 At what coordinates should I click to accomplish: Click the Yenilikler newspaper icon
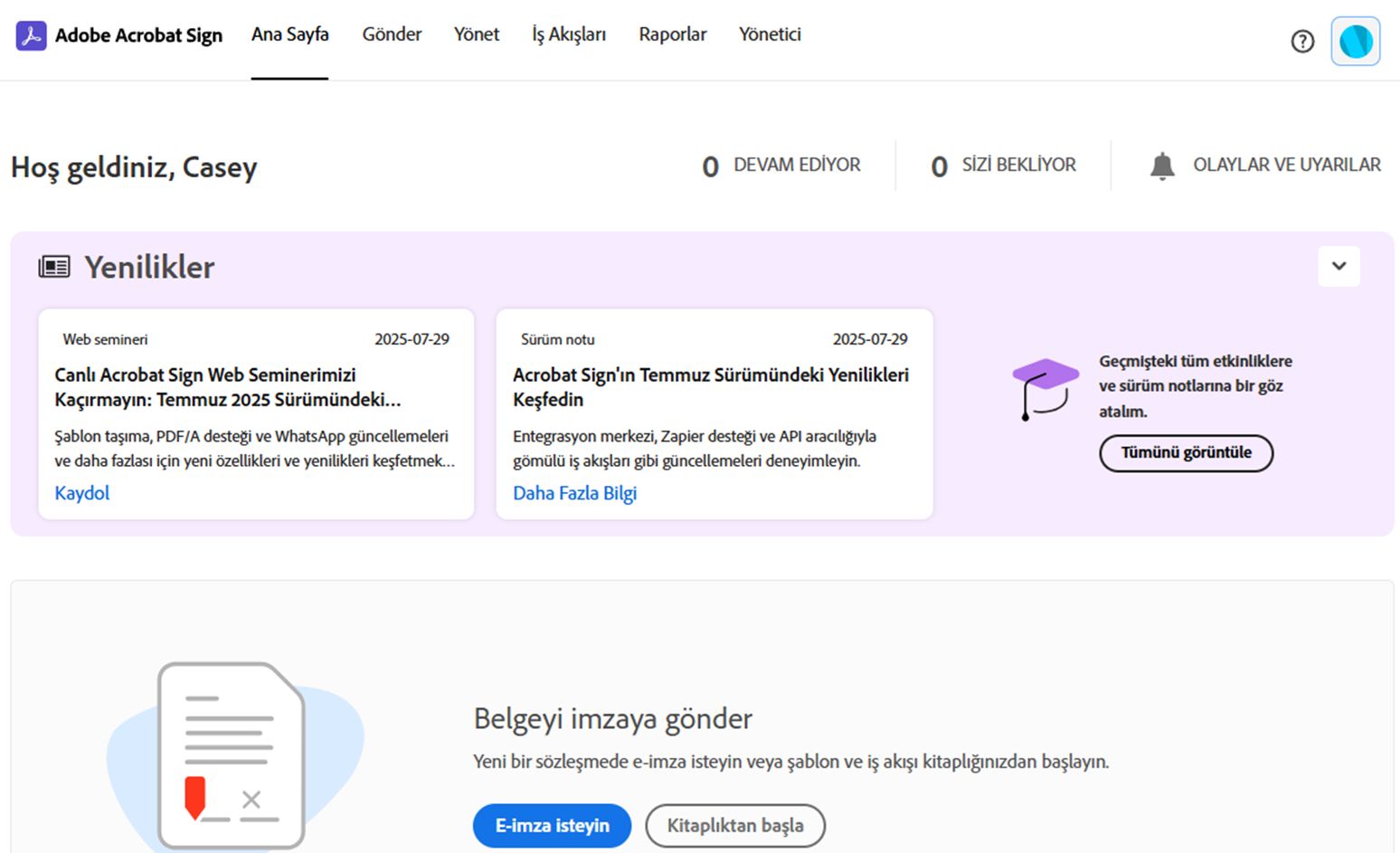(x=54, y=267)
